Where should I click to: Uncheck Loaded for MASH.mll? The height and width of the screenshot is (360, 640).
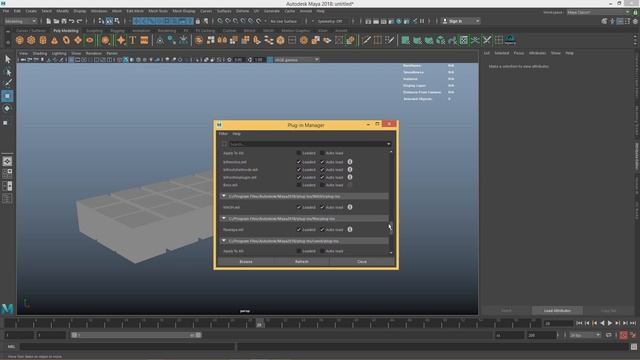(x=299, y=207)
